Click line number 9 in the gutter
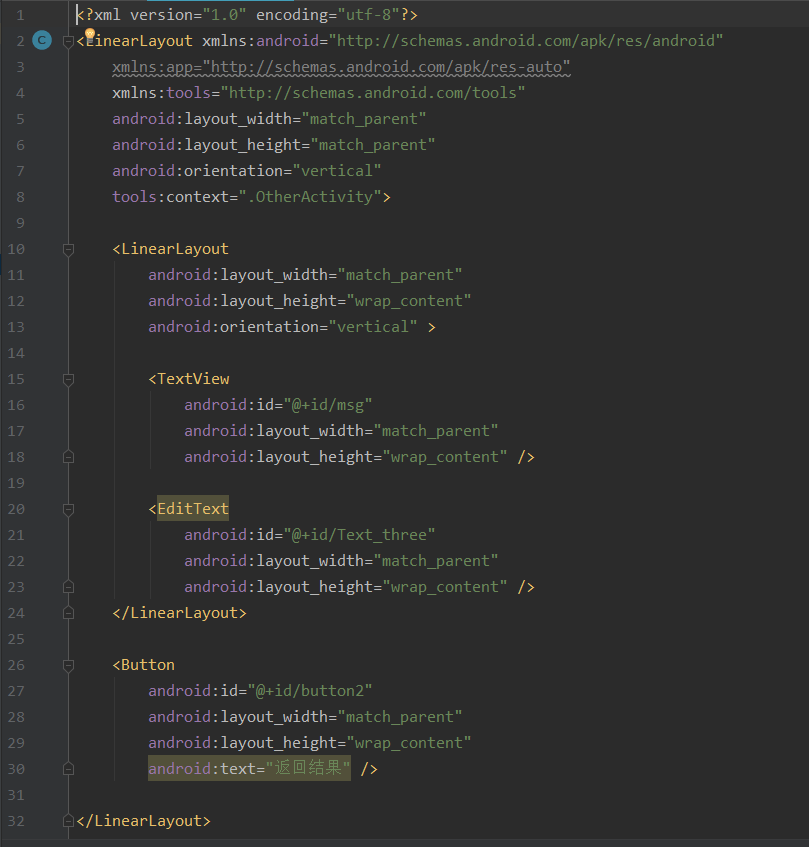 [x=20, y=223]
